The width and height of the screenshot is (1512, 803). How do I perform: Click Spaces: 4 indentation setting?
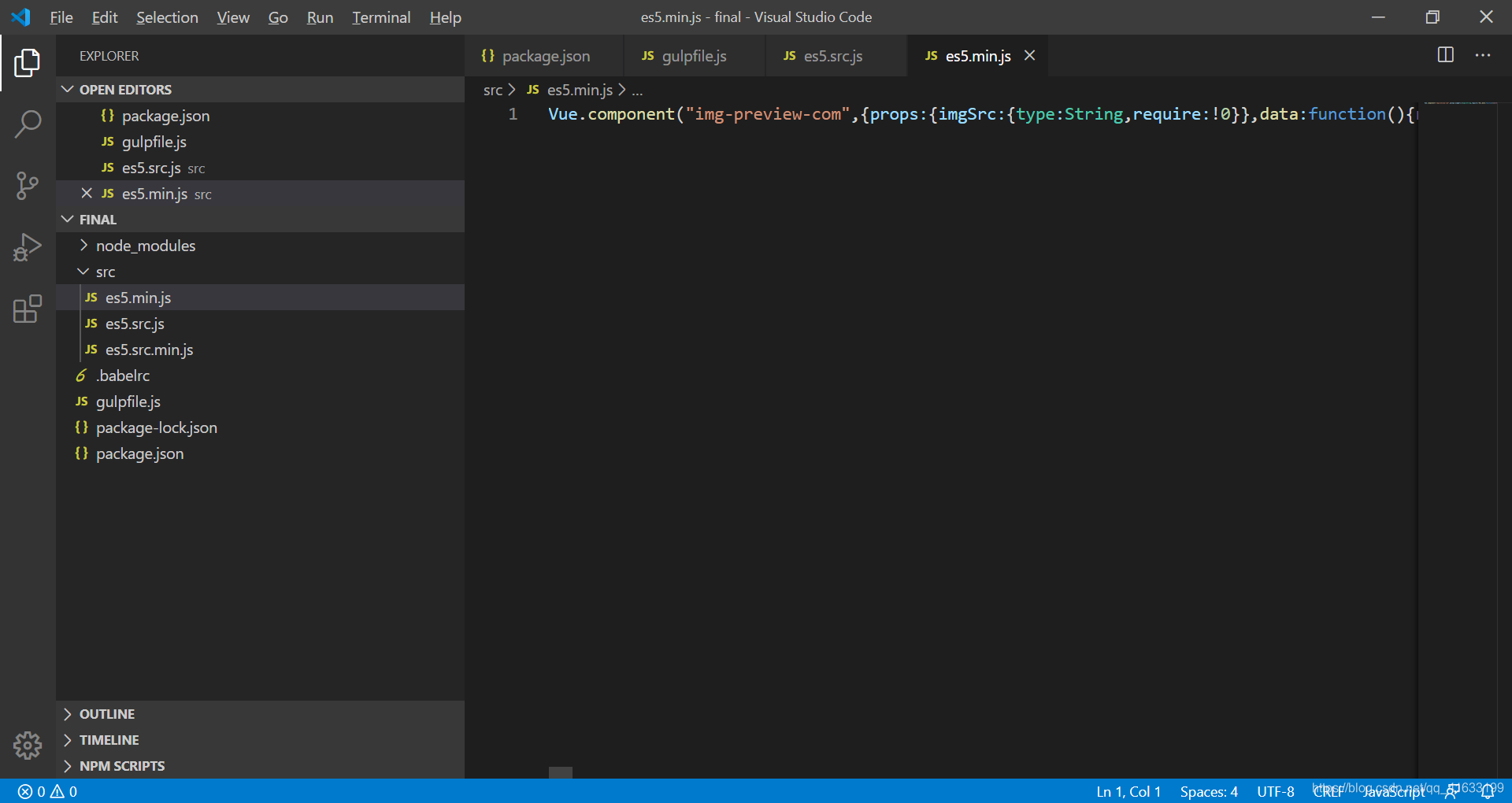1208,791
